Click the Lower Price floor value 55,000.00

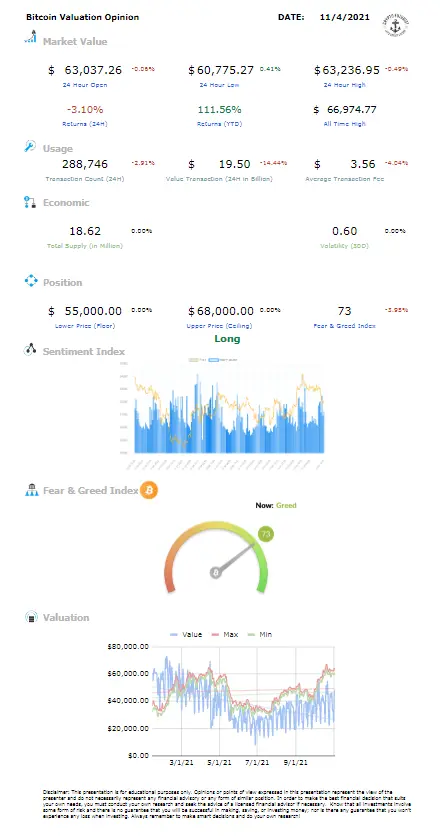click(x=93, y=311)
